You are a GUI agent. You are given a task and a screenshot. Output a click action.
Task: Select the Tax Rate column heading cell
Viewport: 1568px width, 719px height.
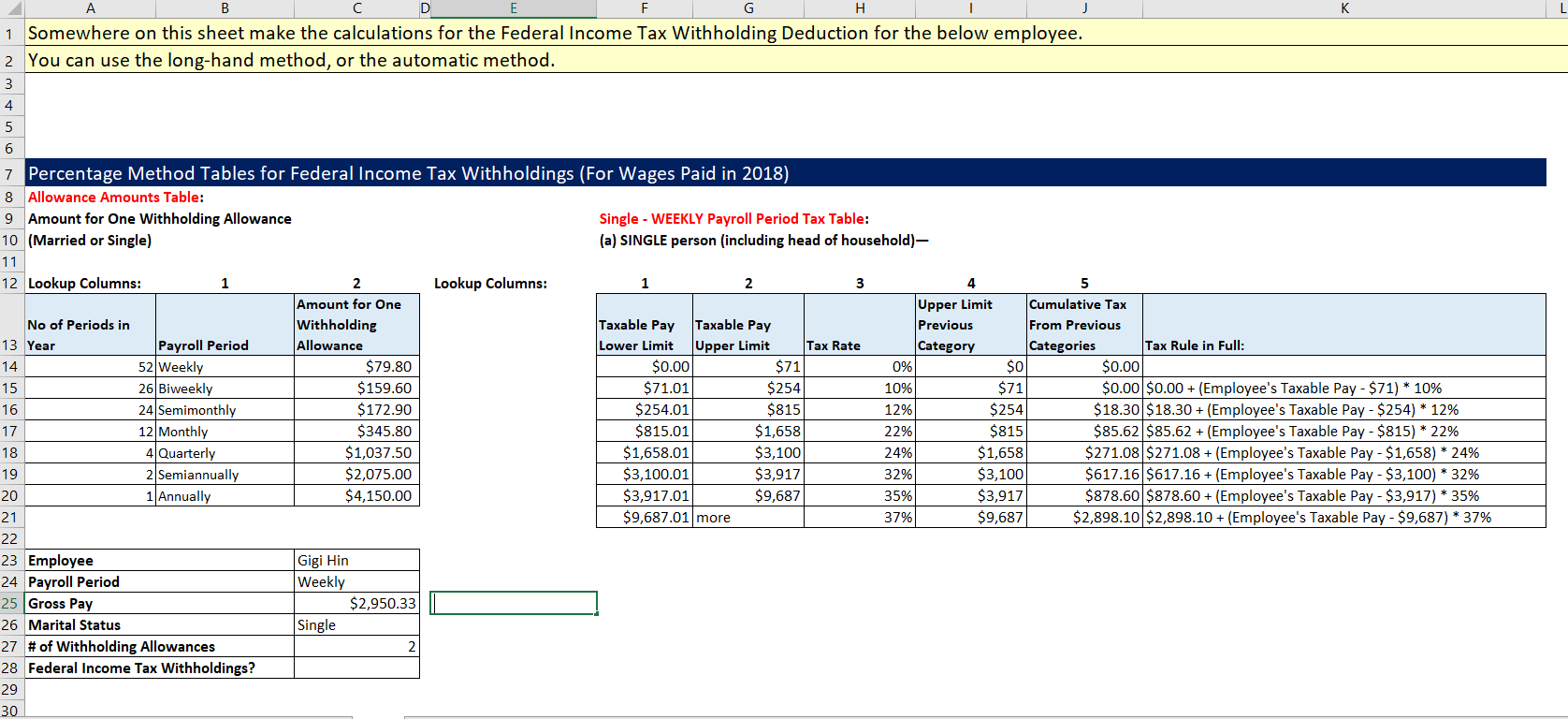(860, 324)
